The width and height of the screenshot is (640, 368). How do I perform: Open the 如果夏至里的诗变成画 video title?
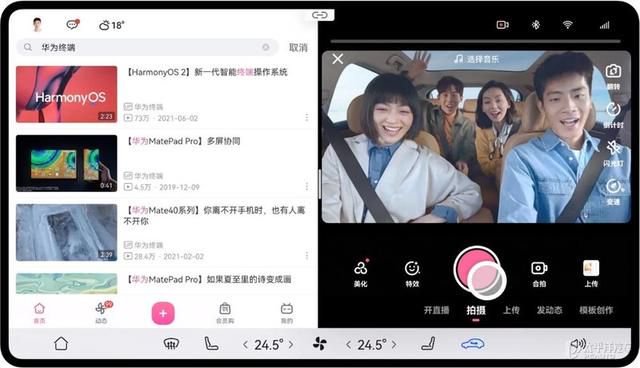208,279
